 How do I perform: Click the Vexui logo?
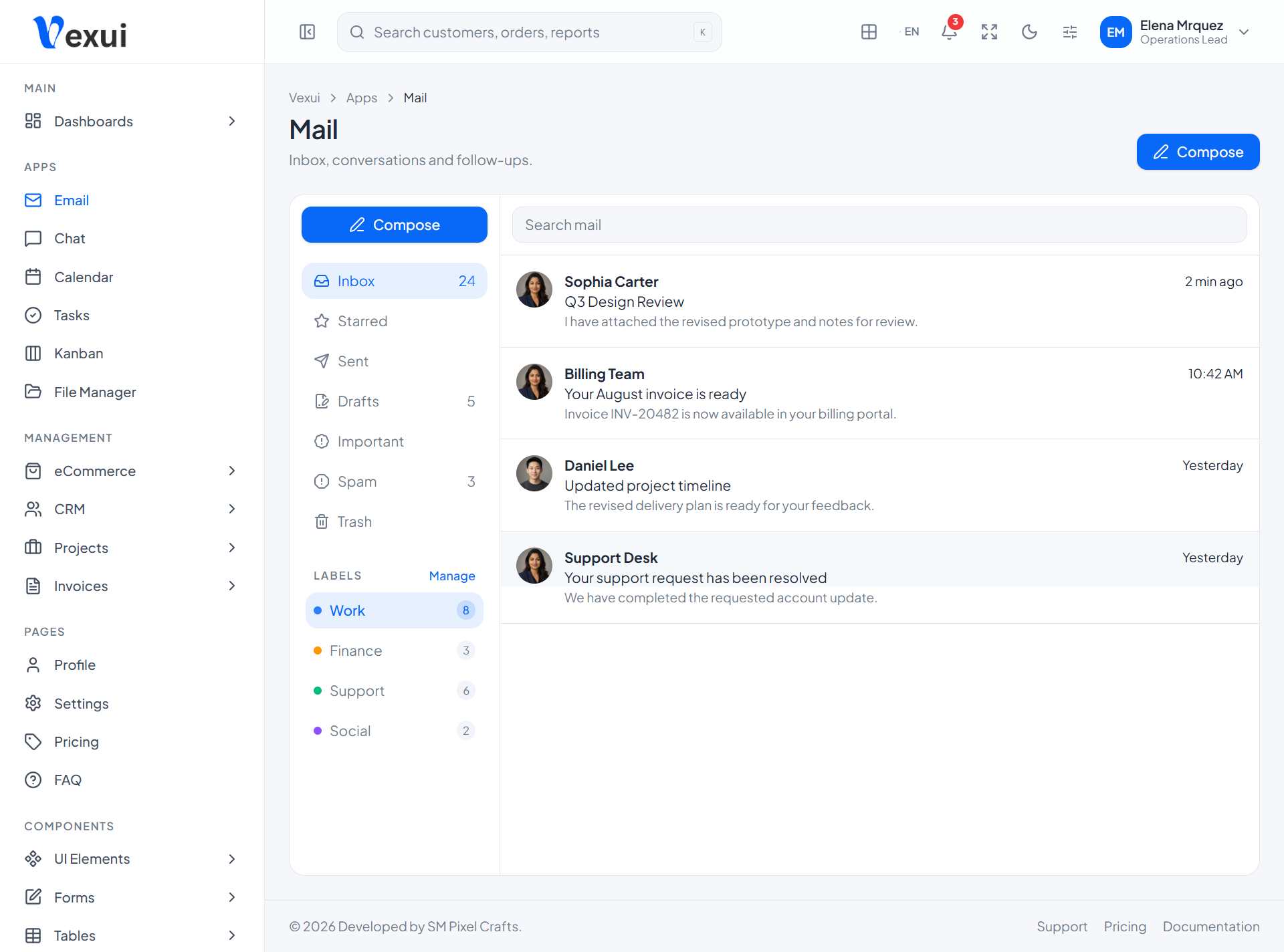[80, 32]
